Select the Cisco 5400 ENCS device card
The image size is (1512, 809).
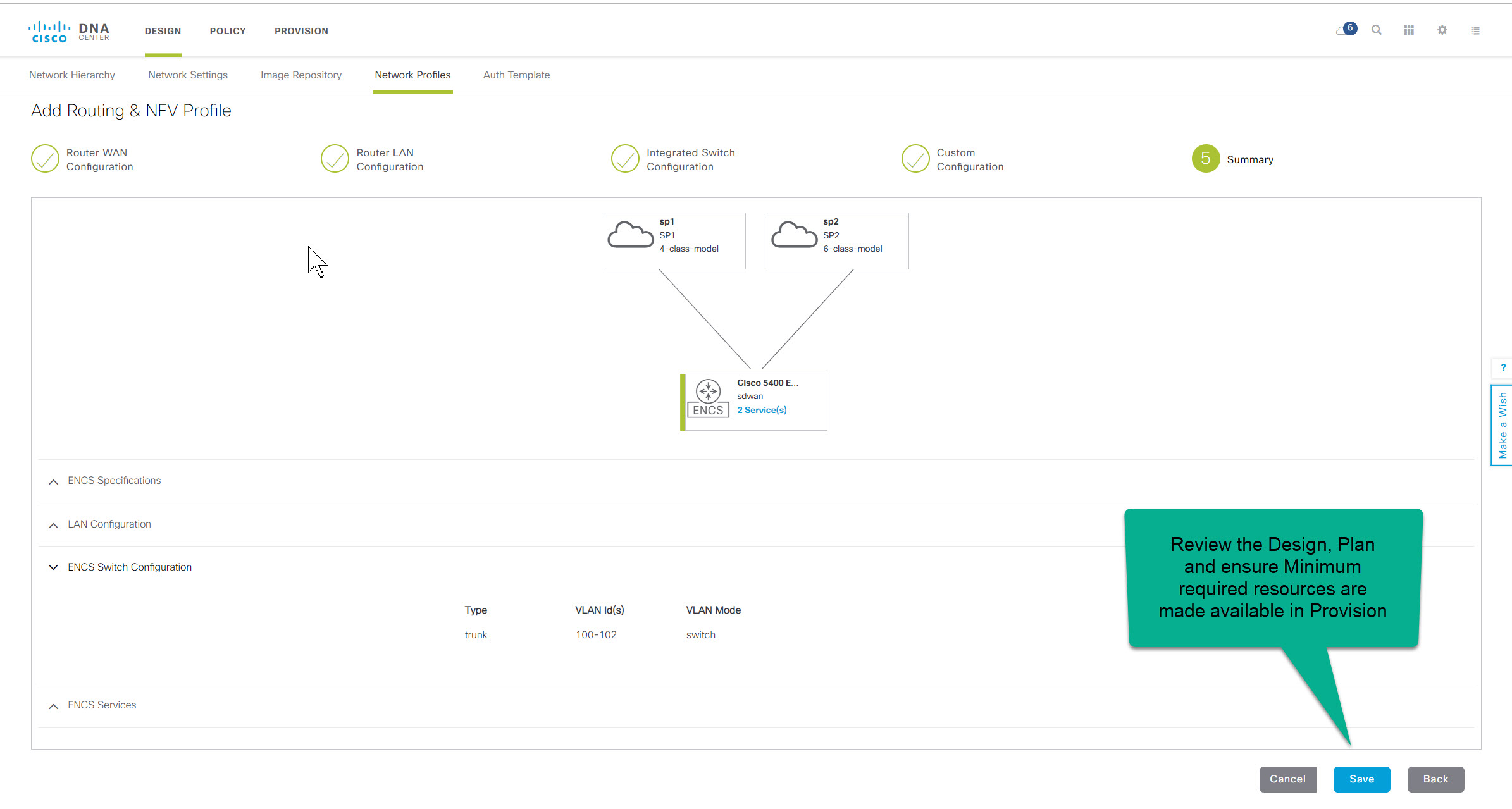tap(753, 402)
